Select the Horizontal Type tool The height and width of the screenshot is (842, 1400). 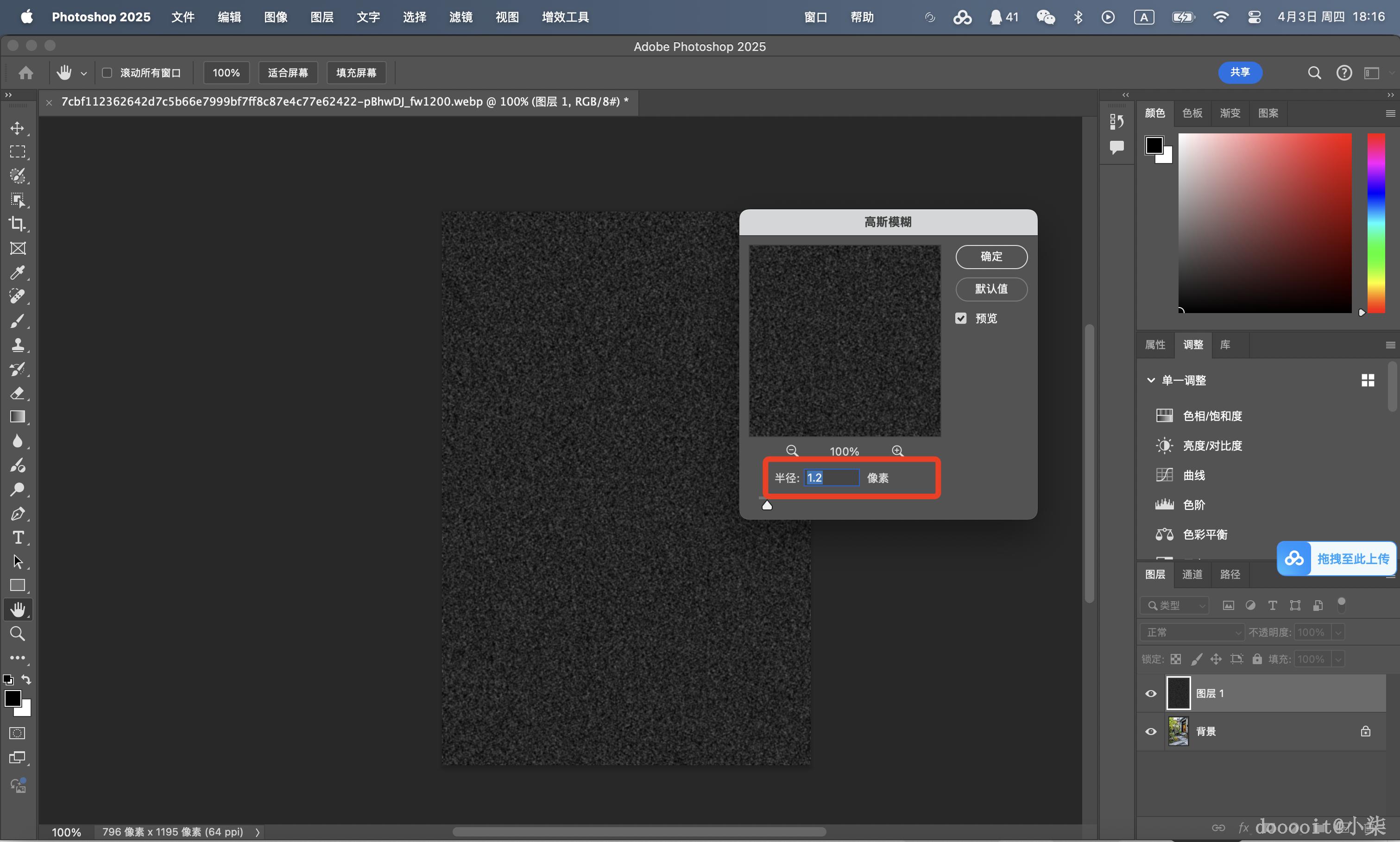pos(18,537)
